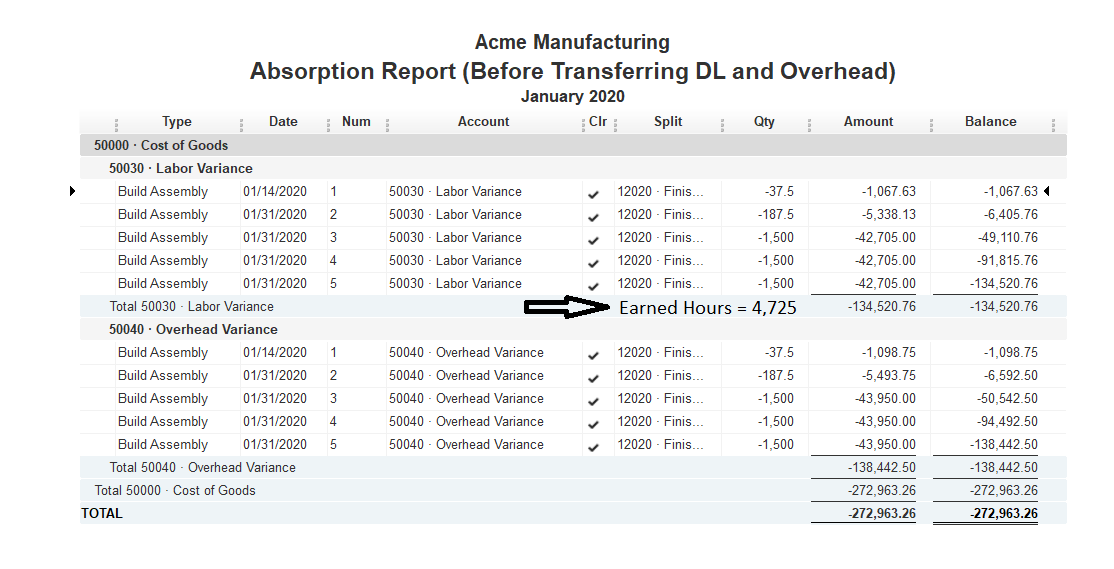Click the Qty column header

764,121
